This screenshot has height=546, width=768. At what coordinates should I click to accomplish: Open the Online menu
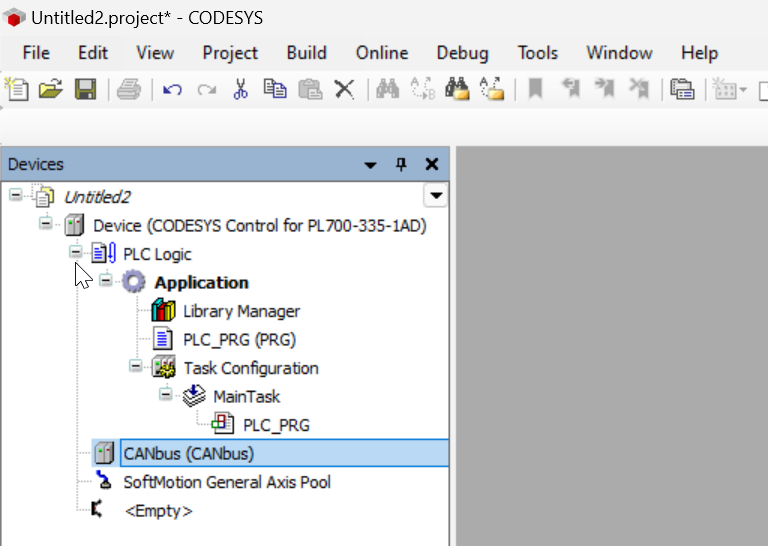(x=382, y=53)
